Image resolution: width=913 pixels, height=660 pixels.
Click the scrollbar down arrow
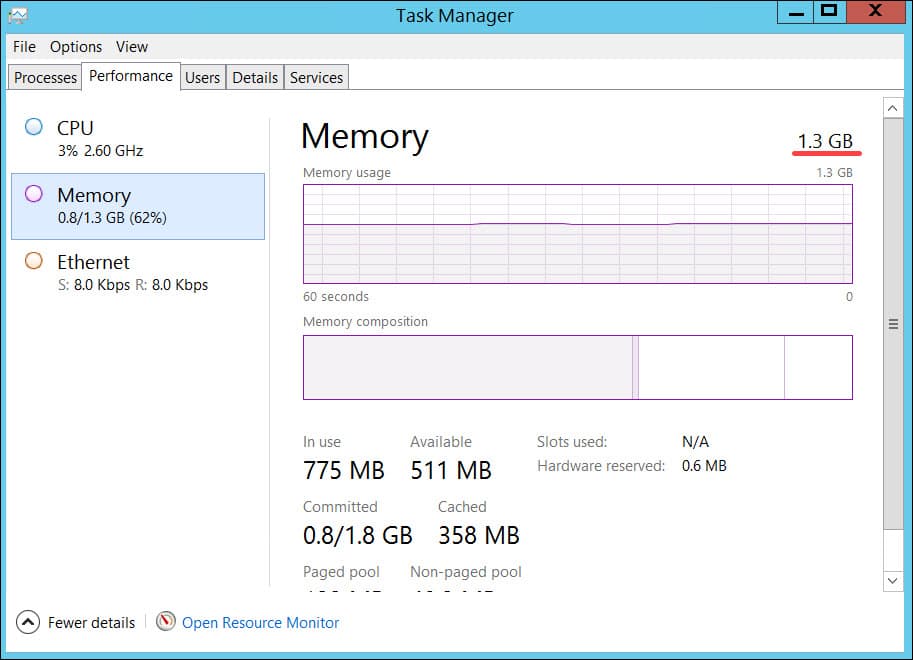tap(893, 580)
